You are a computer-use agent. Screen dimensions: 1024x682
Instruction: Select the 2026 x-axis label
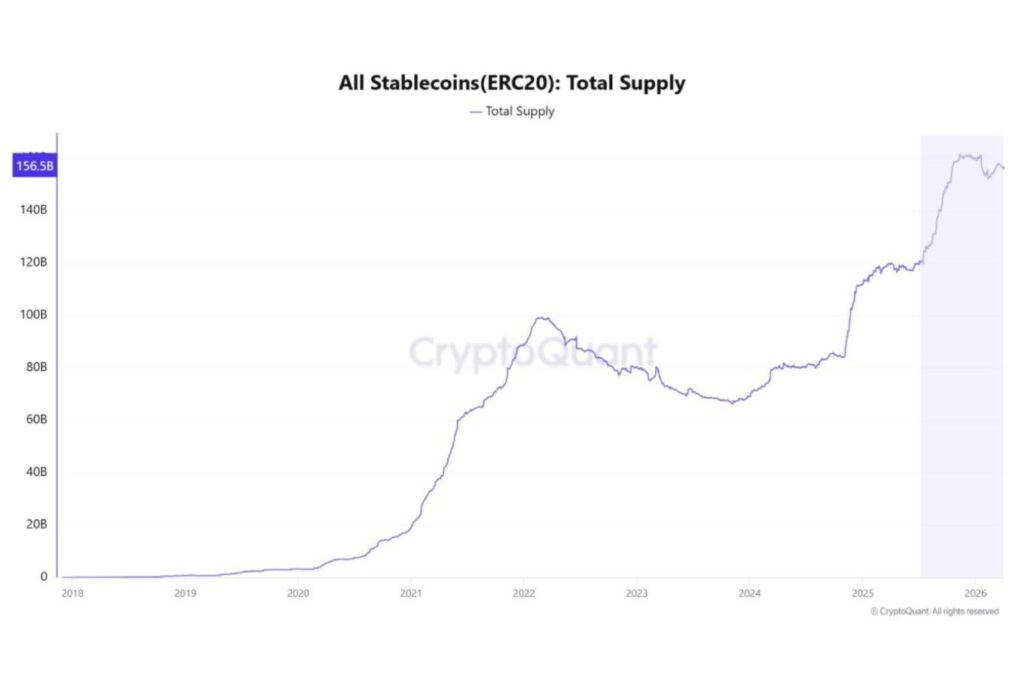976,593
